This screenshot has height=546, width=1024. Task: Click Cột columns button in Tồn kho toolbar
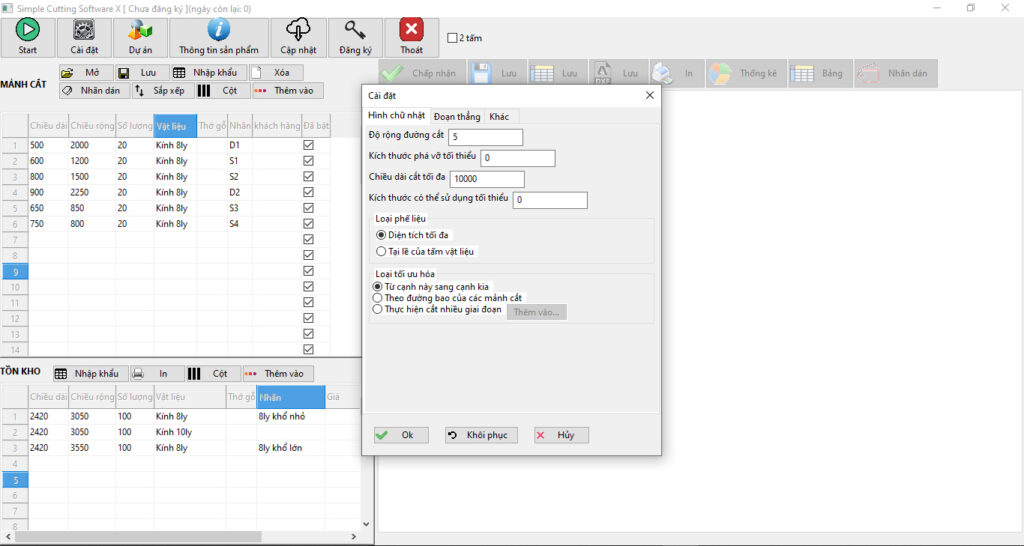(213, 374)
